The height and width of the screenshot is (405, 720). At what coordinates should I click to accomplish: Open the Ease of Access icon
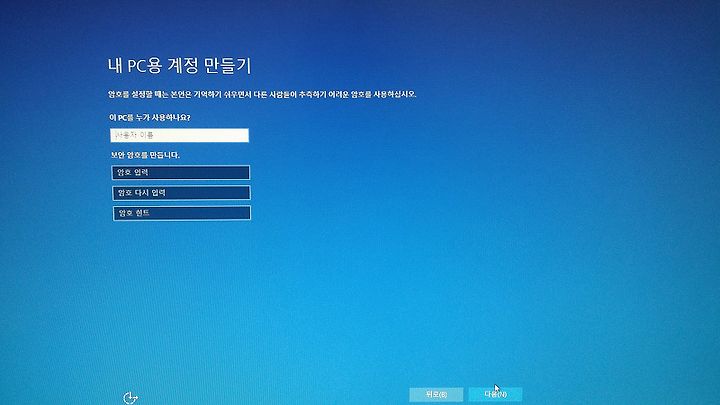(x=130, y=398)
